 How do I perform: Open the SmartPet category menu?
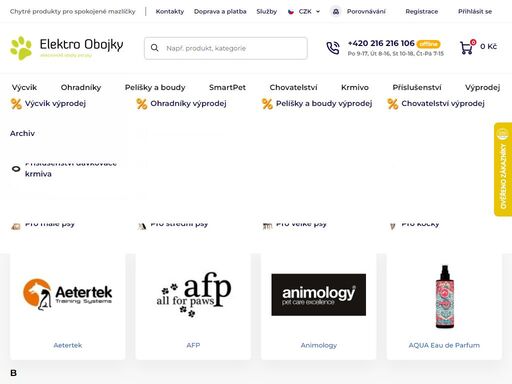[x=227, y=87]
